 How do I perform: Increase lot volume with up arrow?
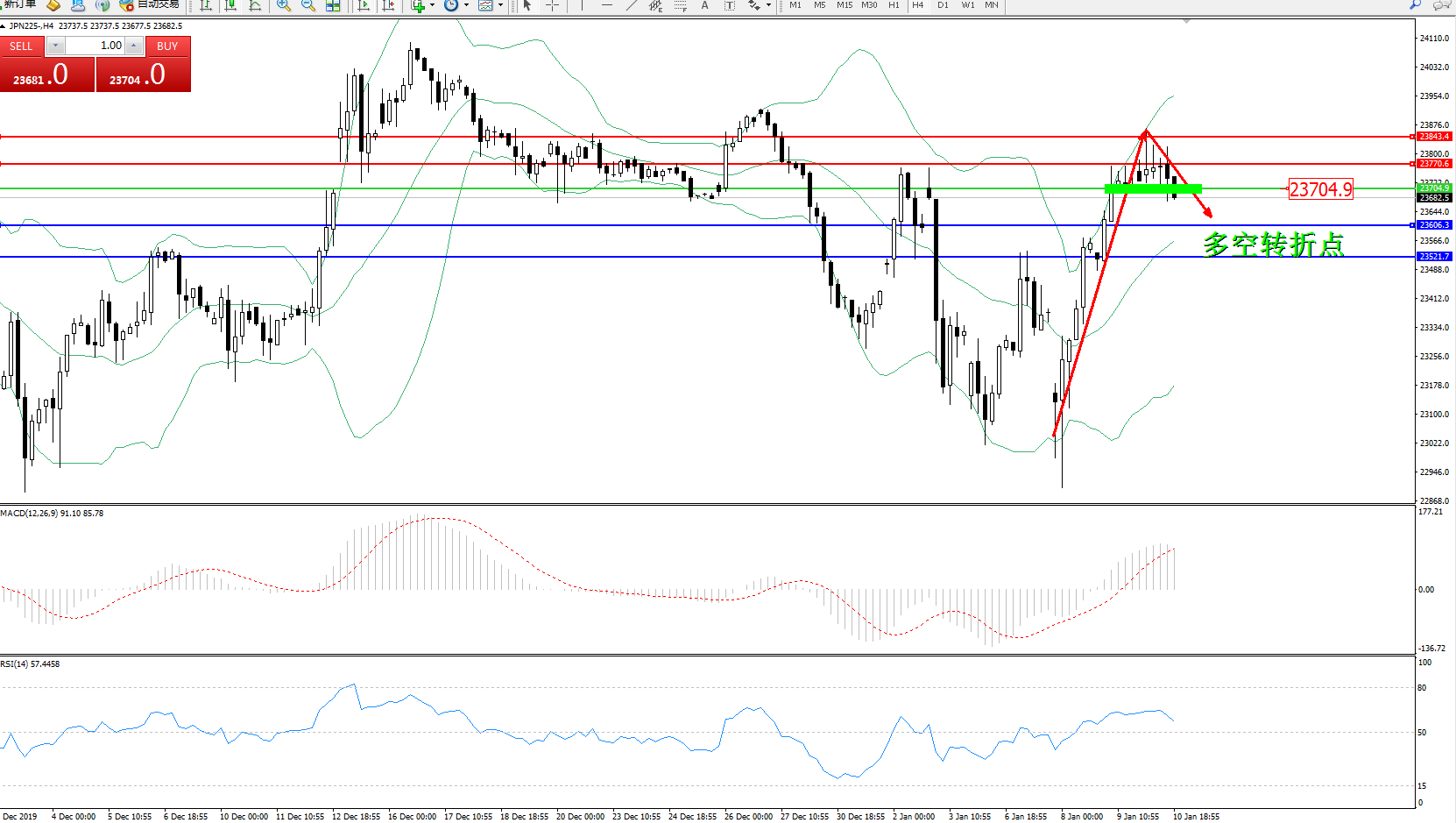134,46
